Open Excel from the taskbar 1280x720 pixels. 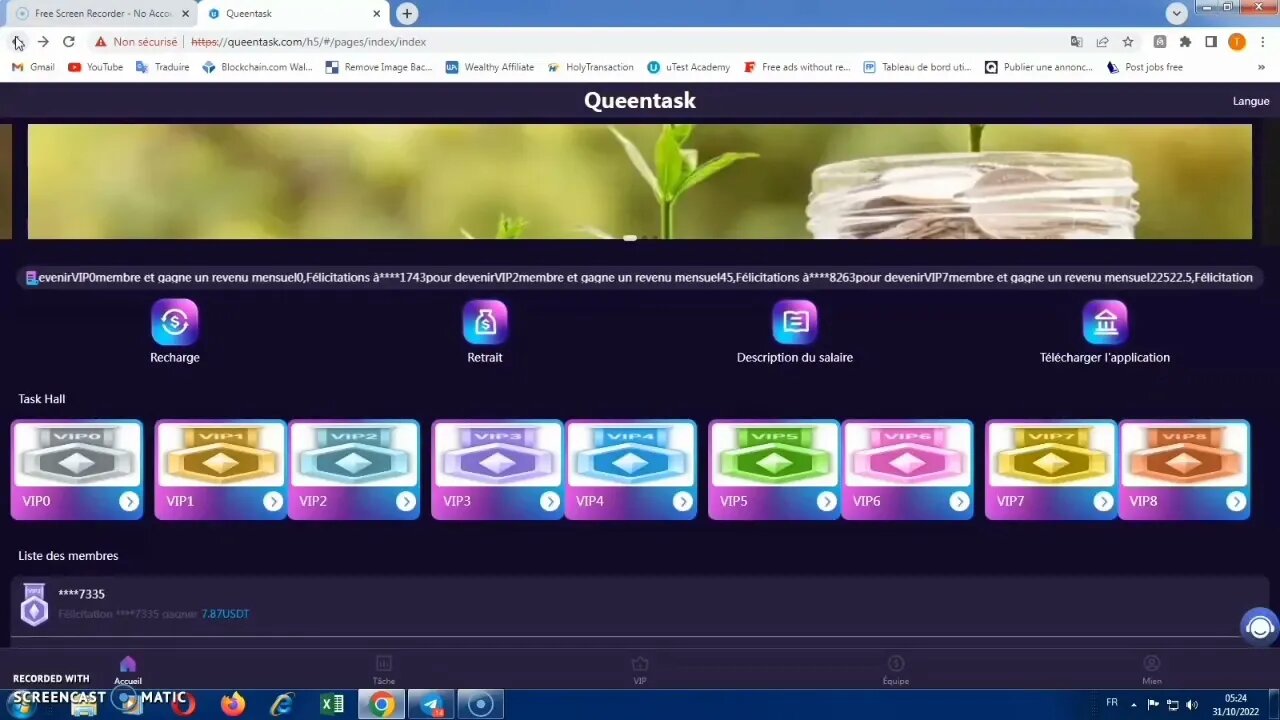click(332, 704)
